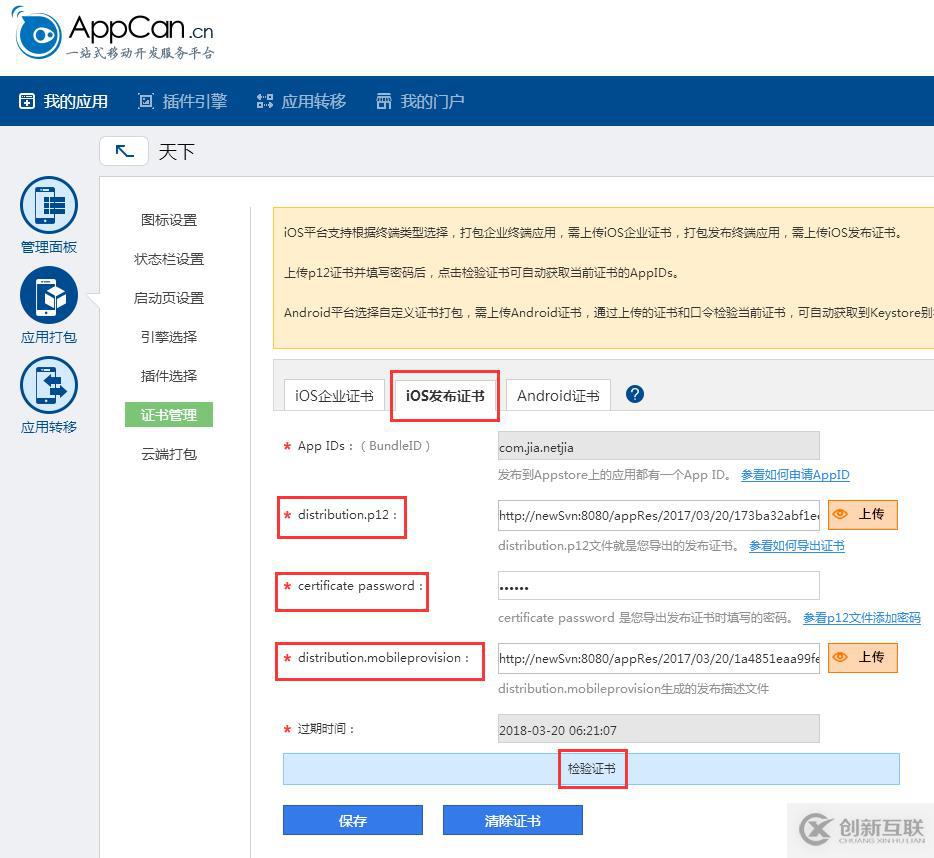Click the 我的应用 icon in the nav bar
This screenshot has height=858, width=934.
(x=27, y=101)
